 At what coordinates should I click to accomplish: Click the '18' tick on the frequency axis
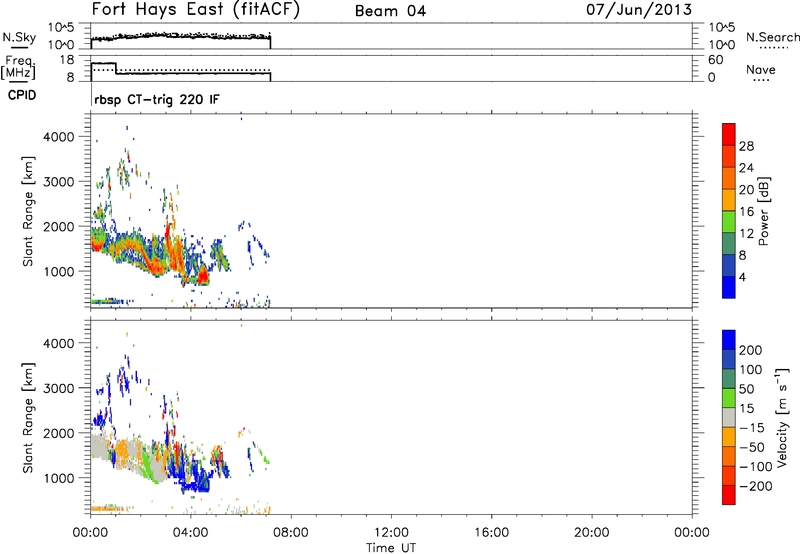pos(67,60)
